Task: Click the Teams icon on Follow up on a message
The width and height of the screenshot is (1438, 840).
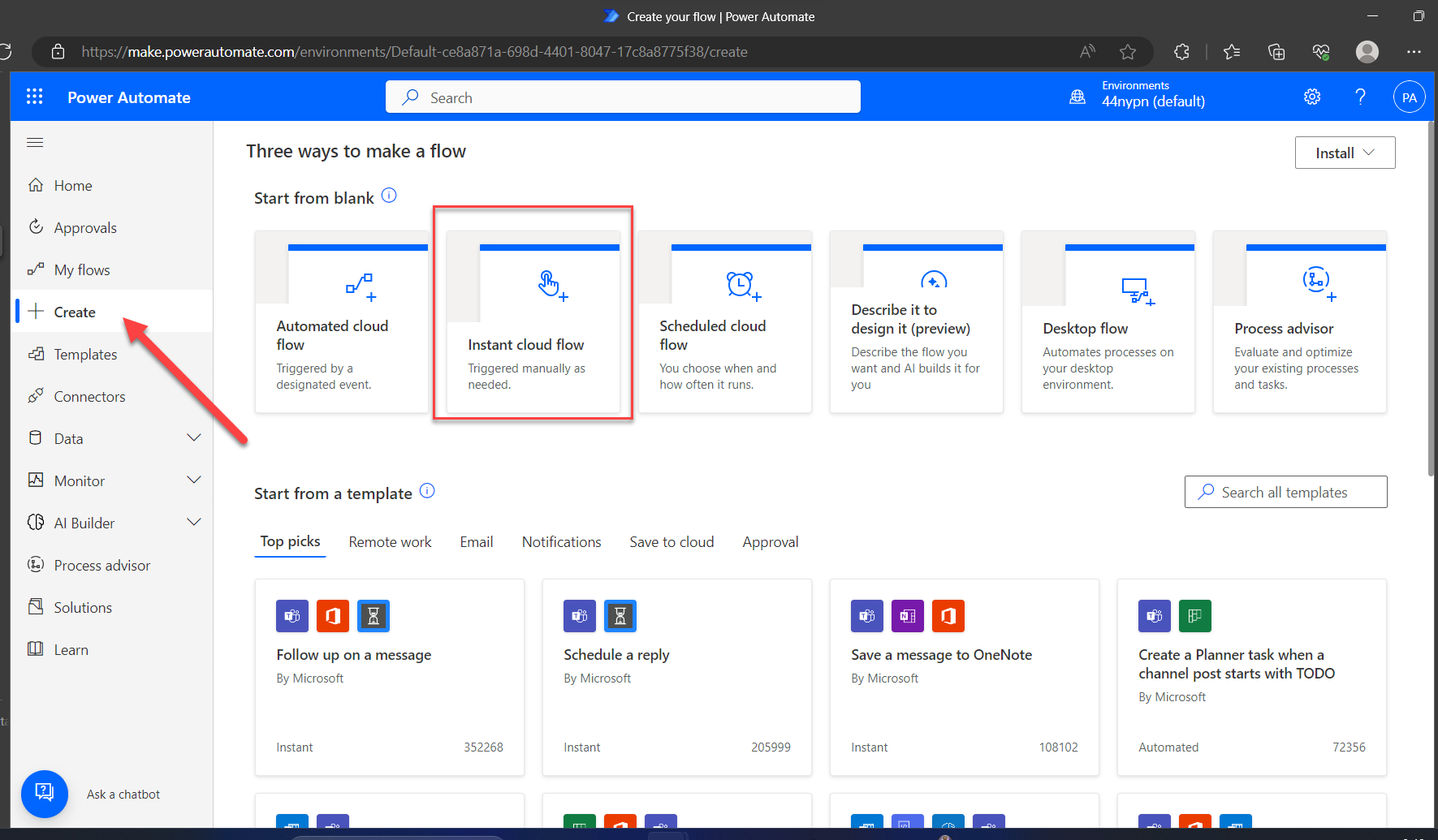Action: click(291, 615)
